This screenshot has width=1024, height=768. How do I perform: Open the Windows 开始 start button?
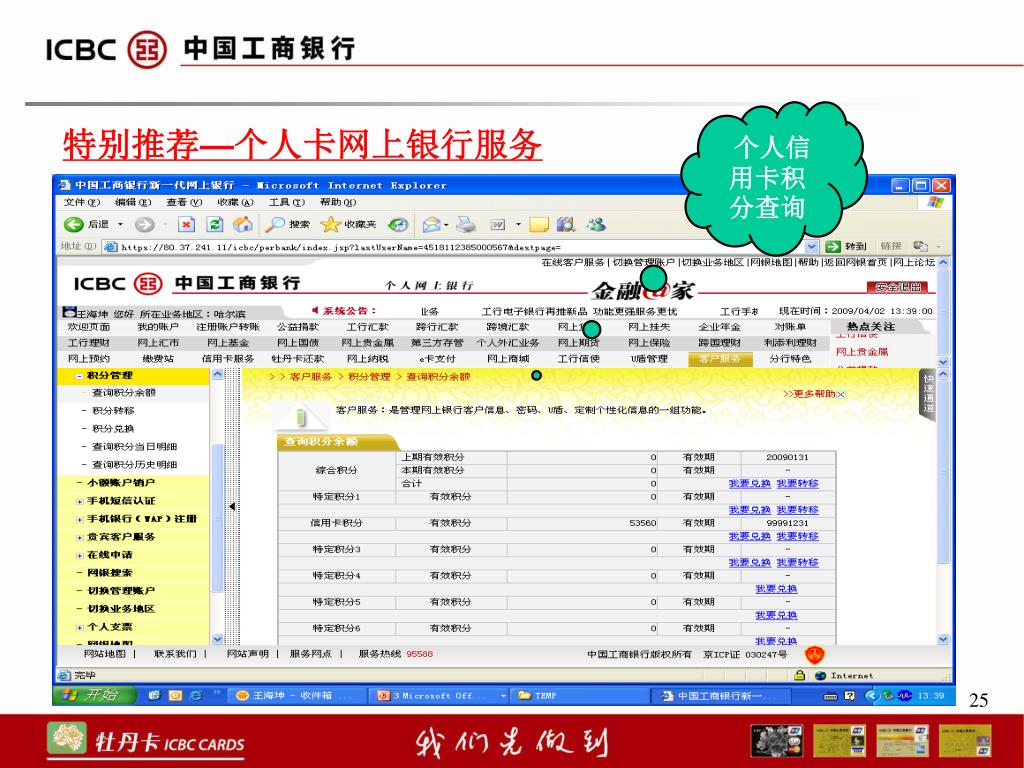(x=95, y=696)
